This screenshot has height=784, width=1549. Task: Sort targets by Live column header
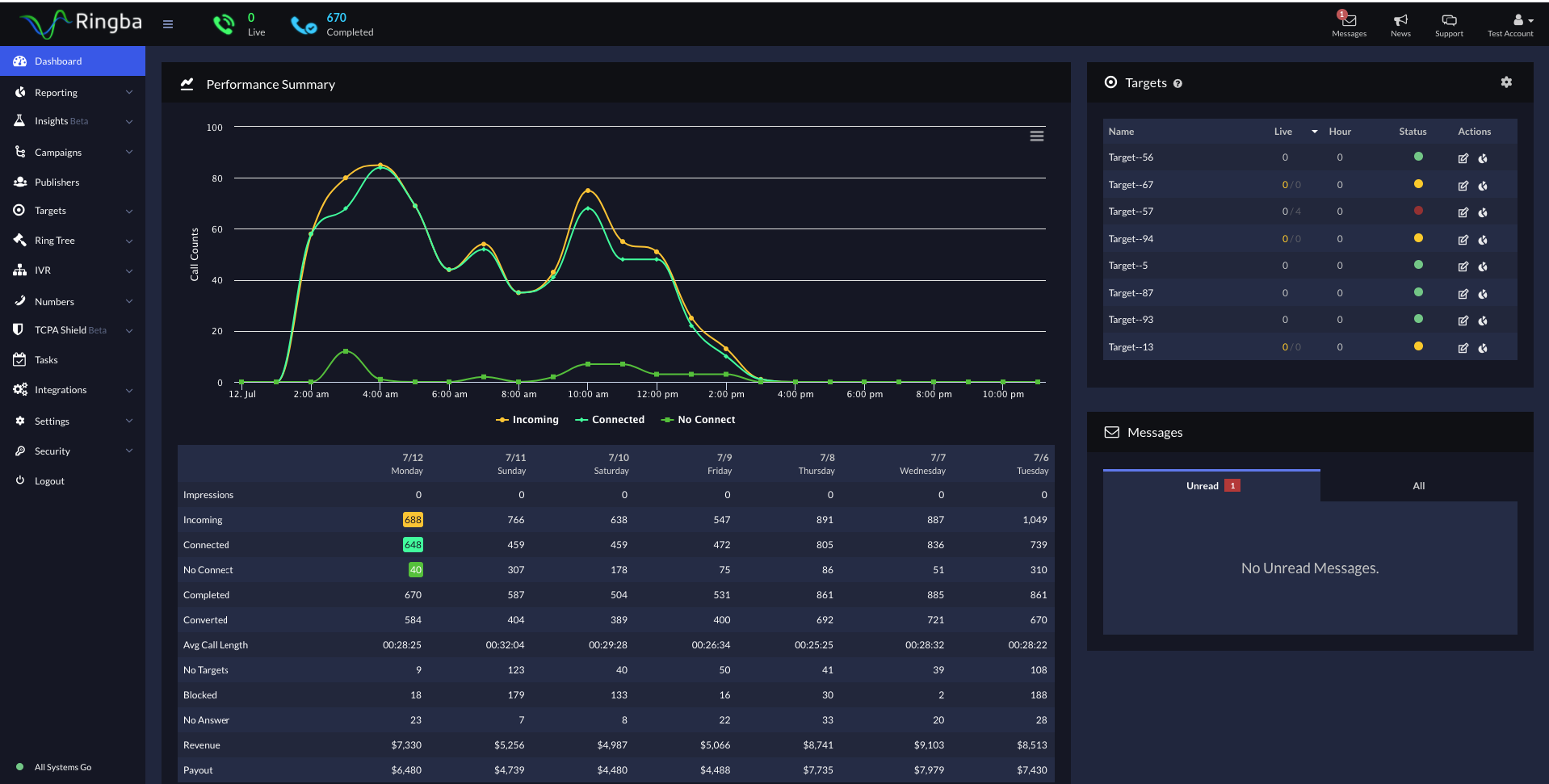(x=1283, y=132)
